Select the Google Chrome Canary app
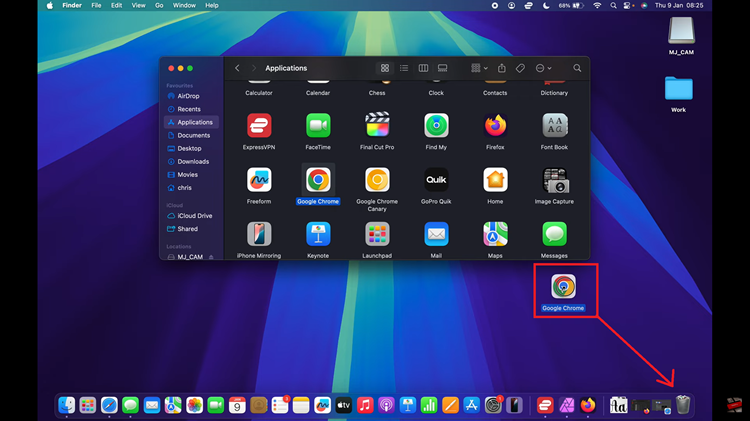The width and height of the screenshot is (750, 421). click(x=377, y=180)
